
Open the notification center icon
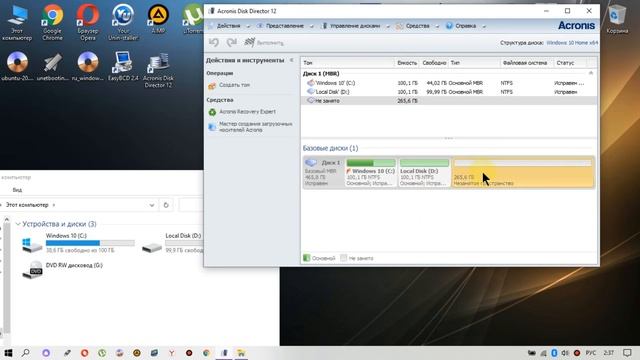(x=627, y=353)
